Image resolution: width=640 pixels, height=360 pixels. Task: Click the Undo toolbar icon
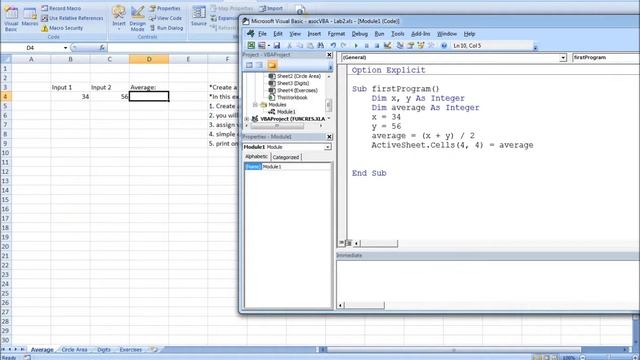(x=333, y=46)
